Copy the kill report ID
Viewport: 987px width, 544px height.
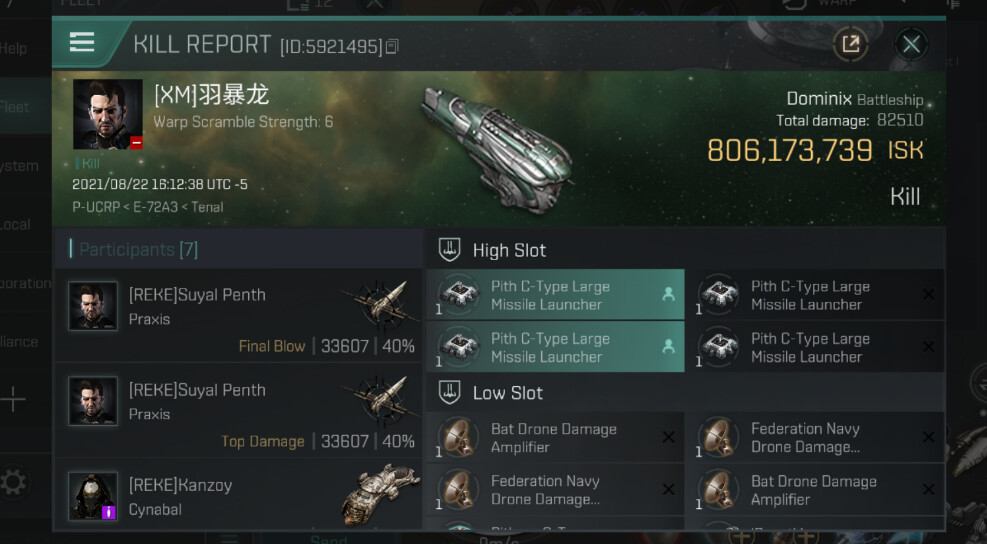[x=392, y=47]
